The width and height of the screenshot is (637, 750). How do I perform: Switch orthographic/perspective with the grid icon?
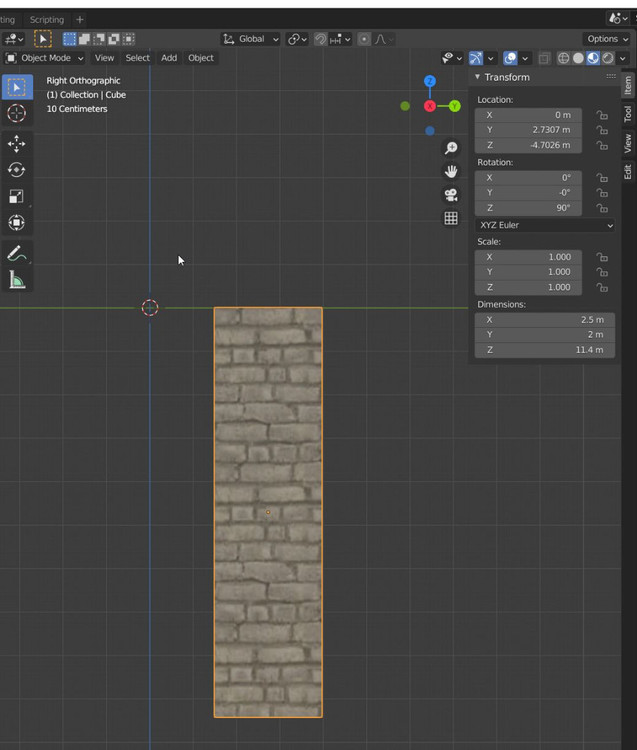click(451, 218)
